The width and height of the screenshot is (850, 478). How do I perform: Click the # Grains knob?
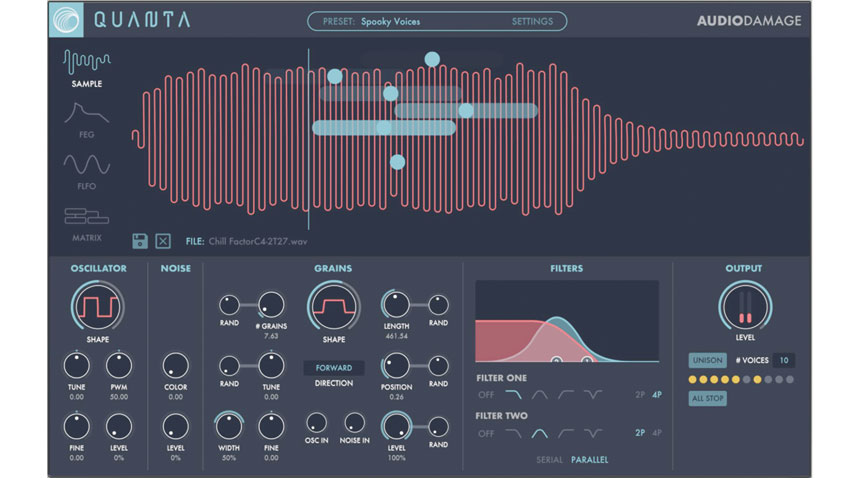[271, 305]
